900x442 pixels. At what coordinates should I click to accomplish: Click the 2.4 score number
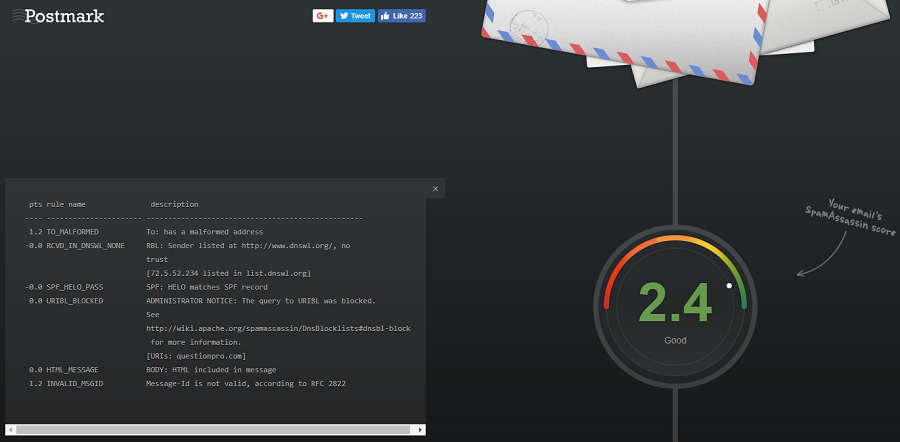[x=675, y=302]
